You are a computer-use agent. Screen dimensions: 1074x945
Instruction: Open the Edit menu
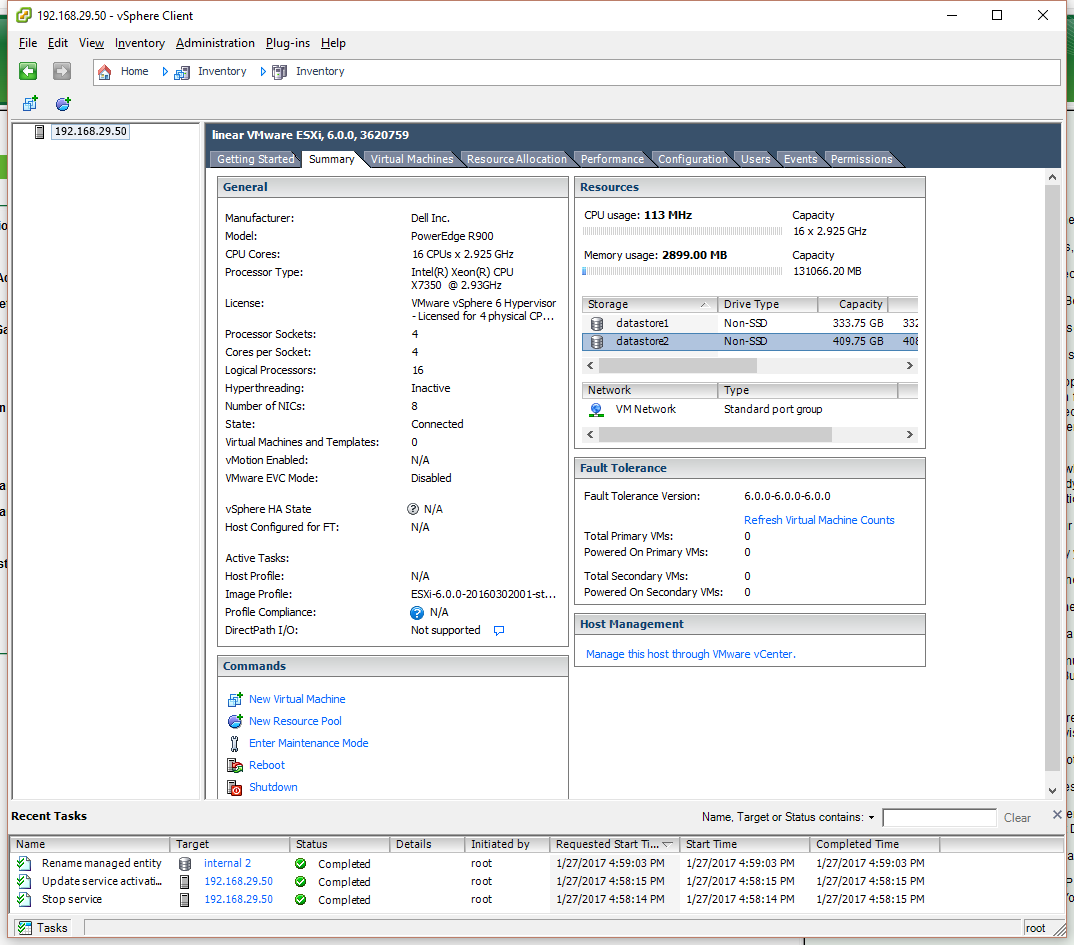[x=58, y=43]
